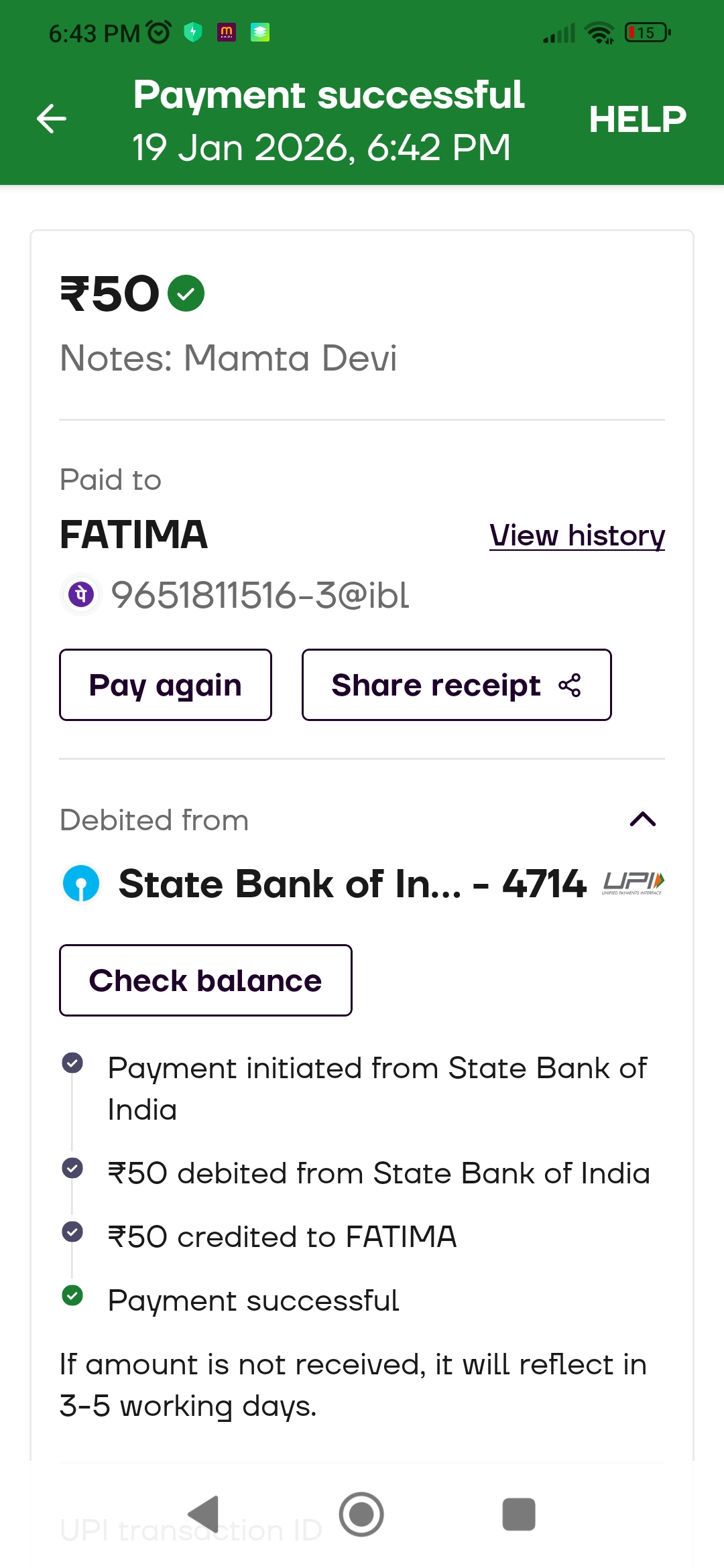The image size is (724, 1568).
Task: Tap the back arrow in header
Action: click(x=52, y=119)
